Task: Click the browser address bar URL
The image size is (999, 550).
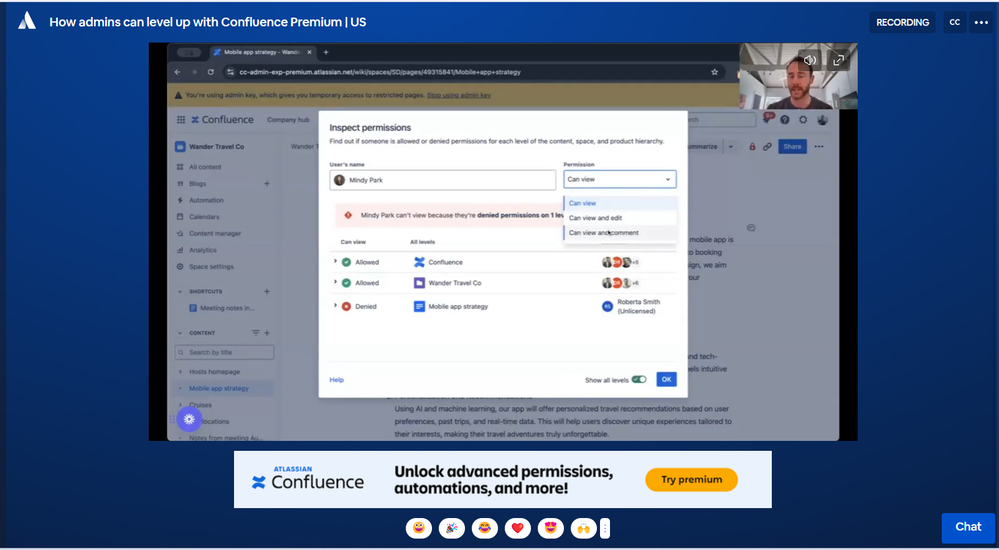Action: tap(380, 72)
